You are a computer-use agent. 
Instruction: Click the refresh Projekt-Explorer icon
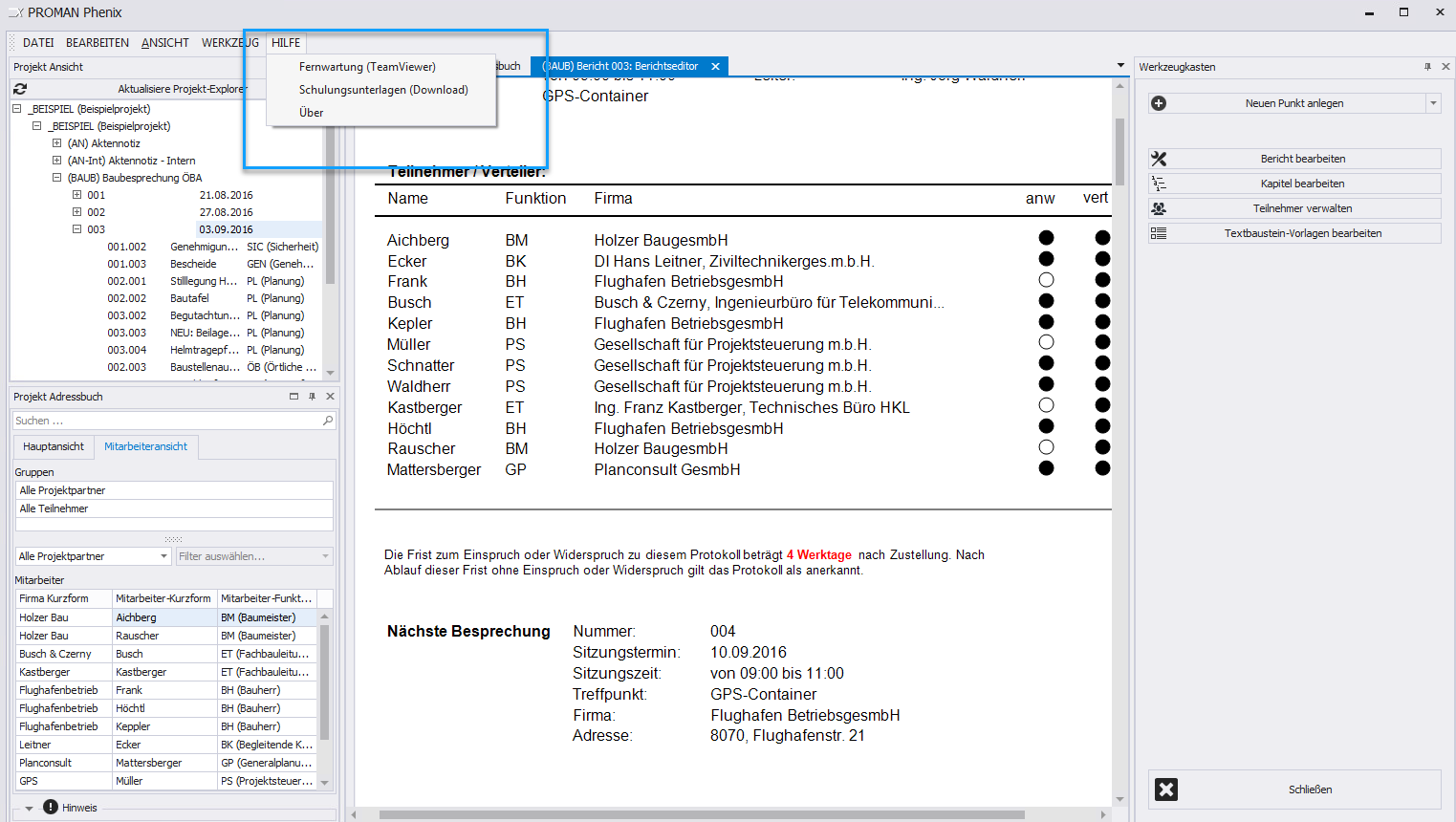(20, 88)
